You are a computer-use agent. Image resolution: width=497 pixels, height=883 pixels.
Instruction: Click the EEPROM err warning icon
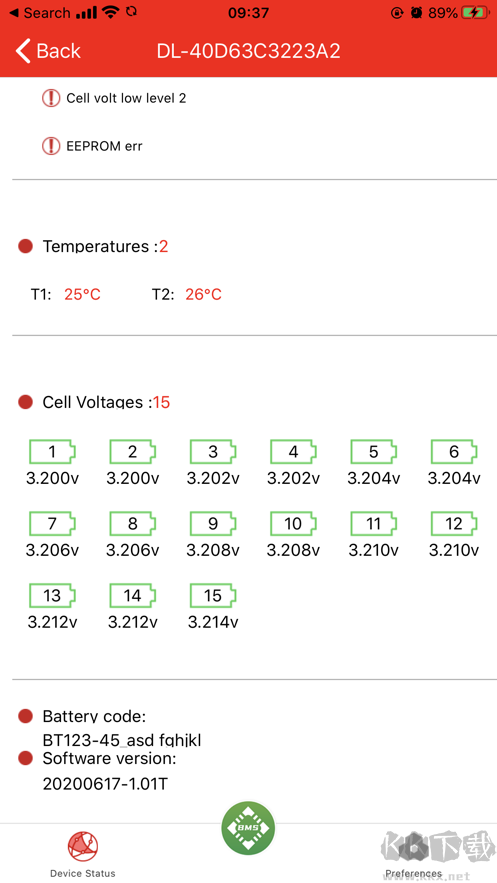51,146
